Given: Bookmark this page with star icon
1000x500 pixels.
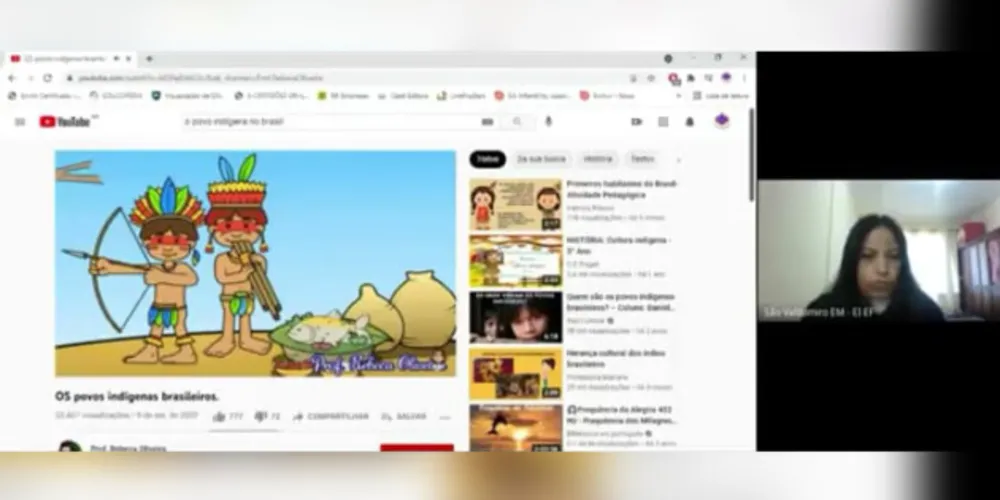Looking at the screenshot, I should (651, 78).
